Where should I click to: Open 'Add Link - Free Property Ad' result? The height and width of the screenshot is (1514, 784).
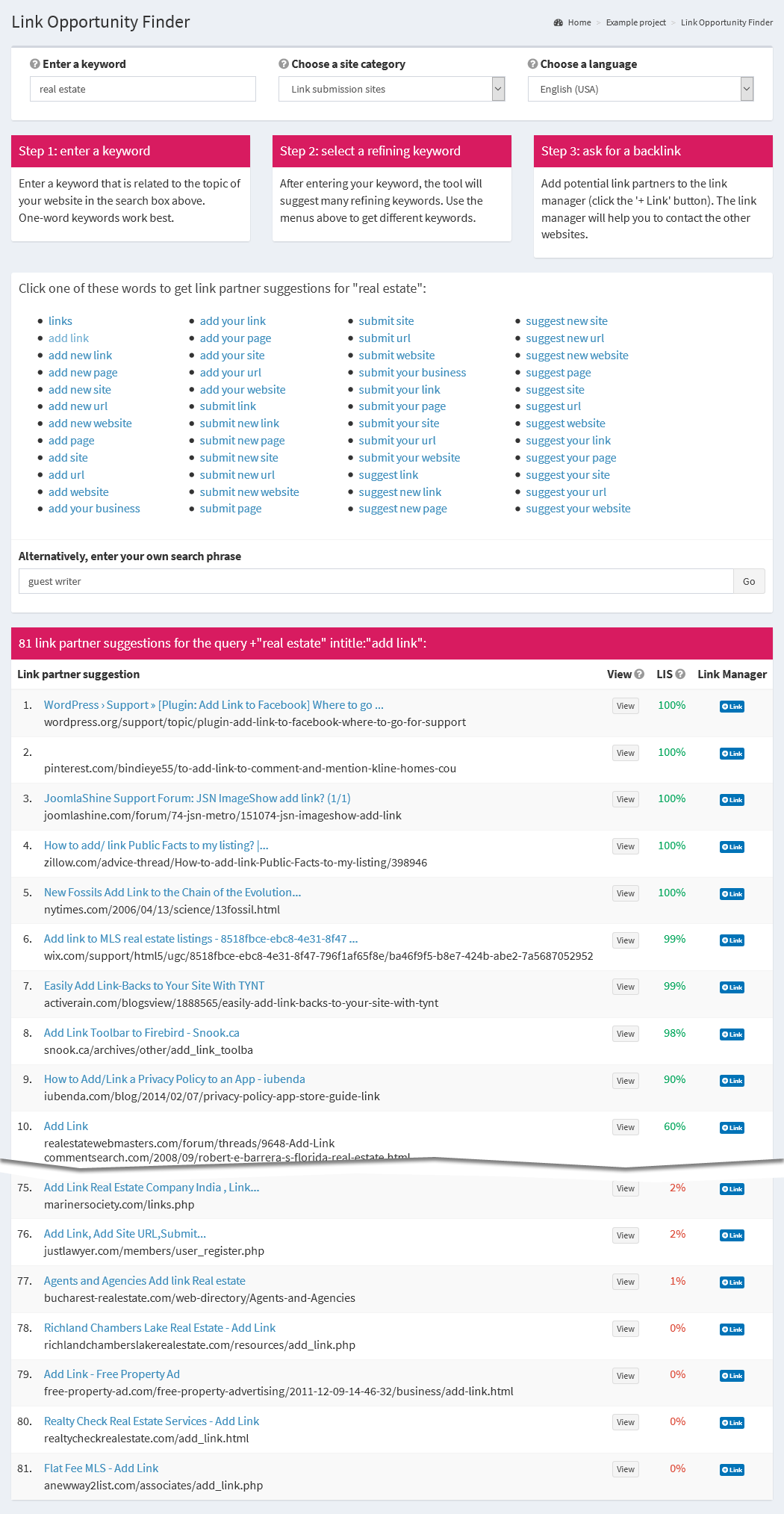pos(112,1374)
